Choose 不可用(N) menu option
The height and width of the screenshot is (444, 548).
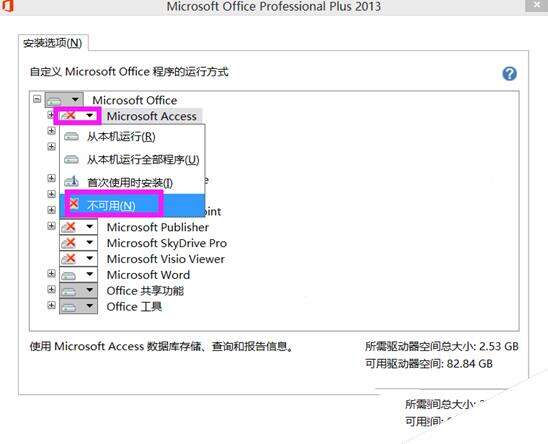pyautogui.click(x=132, y=205)
